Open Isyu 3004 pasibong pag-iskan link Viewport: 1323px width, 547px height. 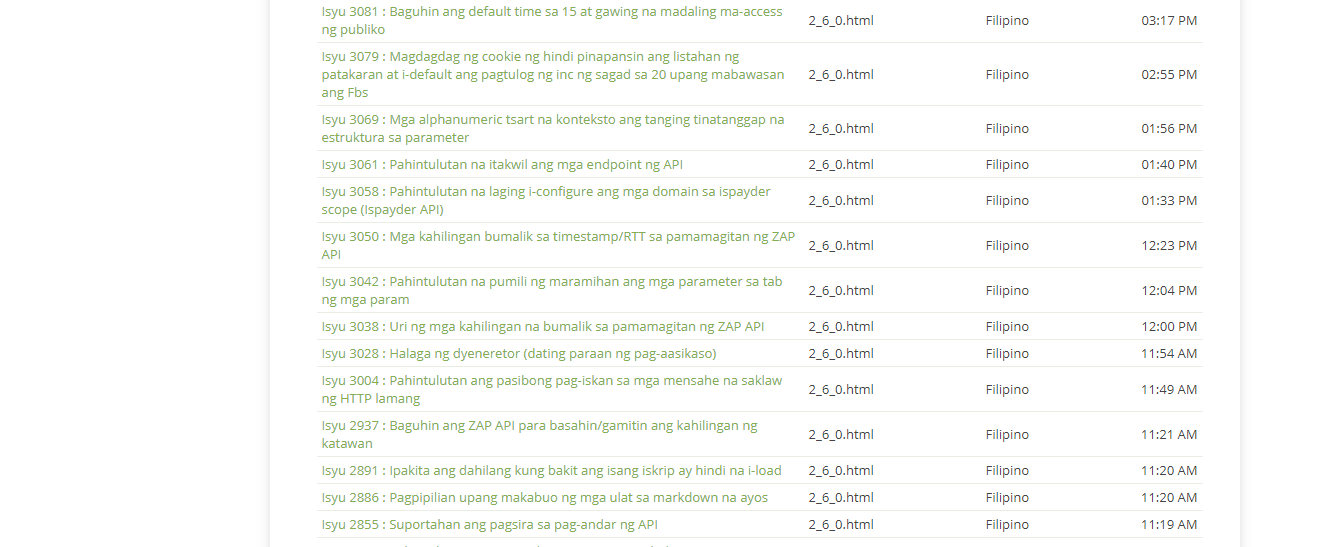(552, 389)
